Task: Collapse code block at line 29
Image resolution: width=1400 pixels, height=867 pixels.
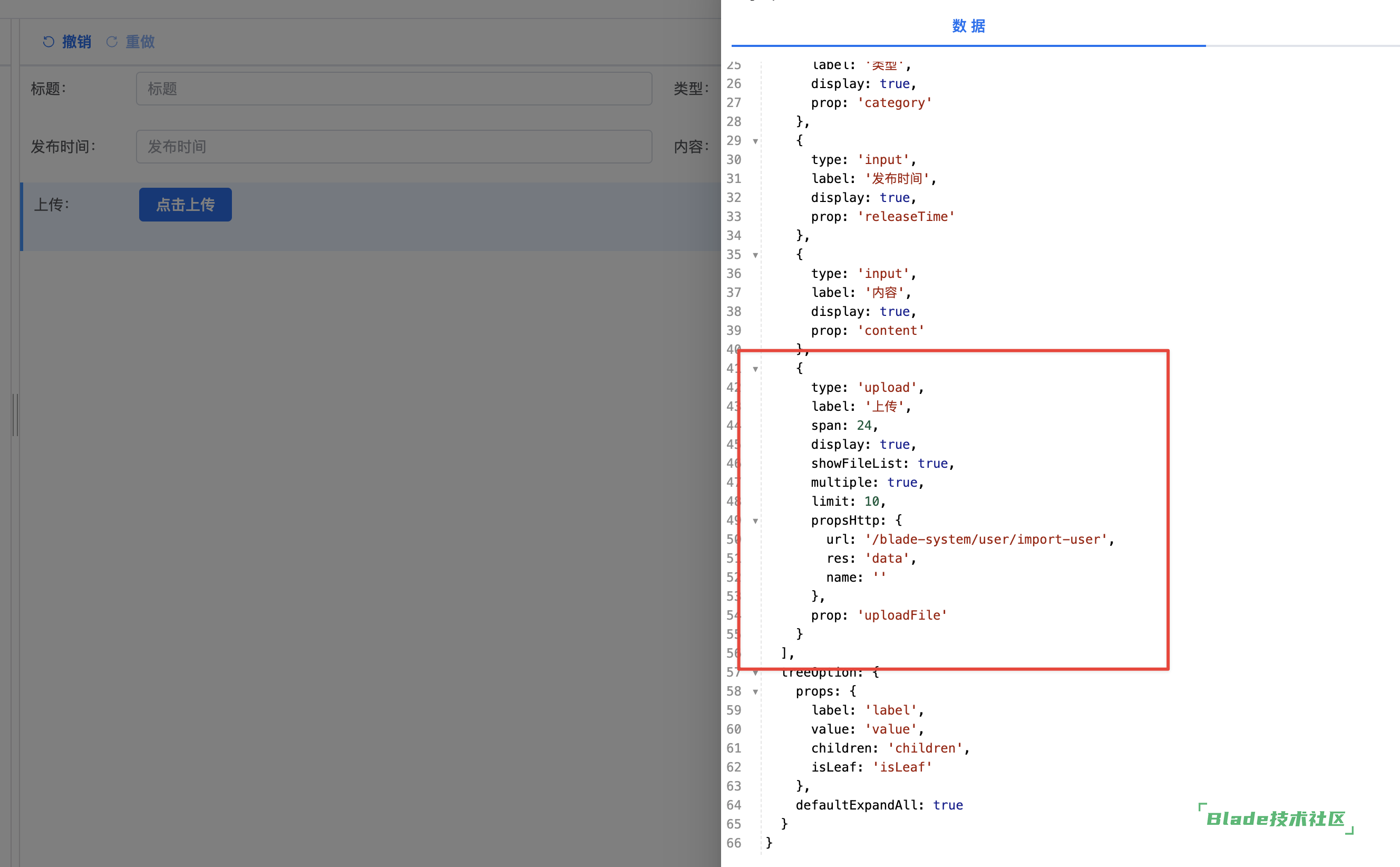Action: tap(755, 141)
